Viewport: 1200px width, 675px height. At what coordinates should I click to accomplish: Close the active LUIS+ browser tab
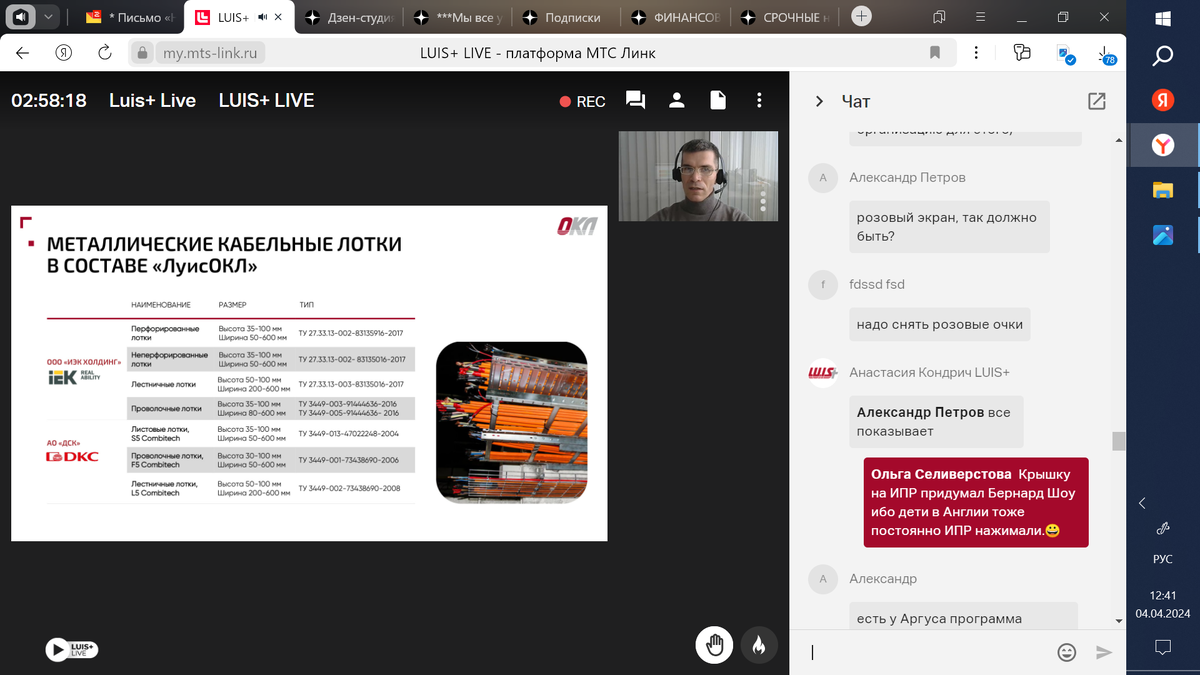coord(277,17)
